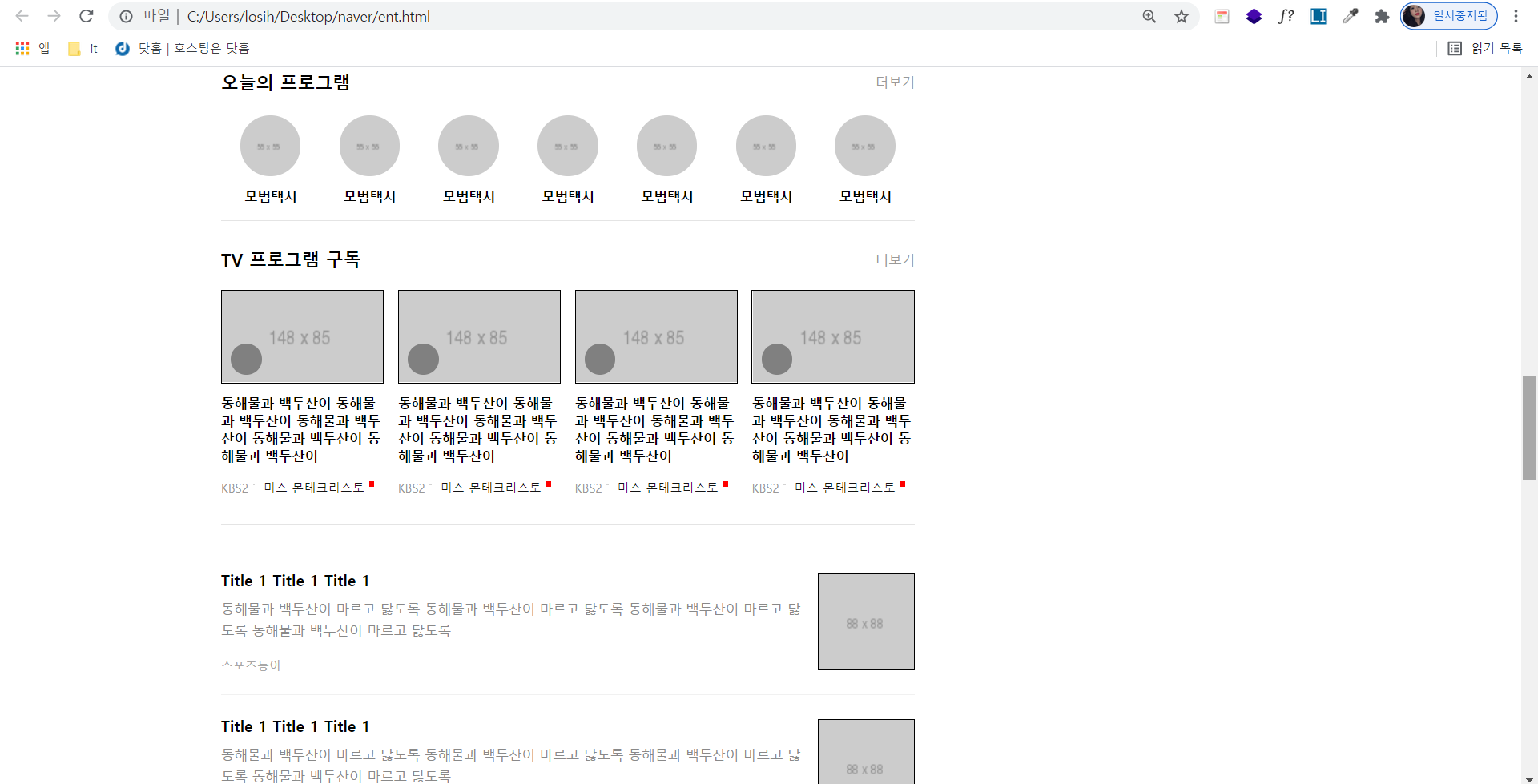Open the purple diamond extension

click(x=1254, y=16)
